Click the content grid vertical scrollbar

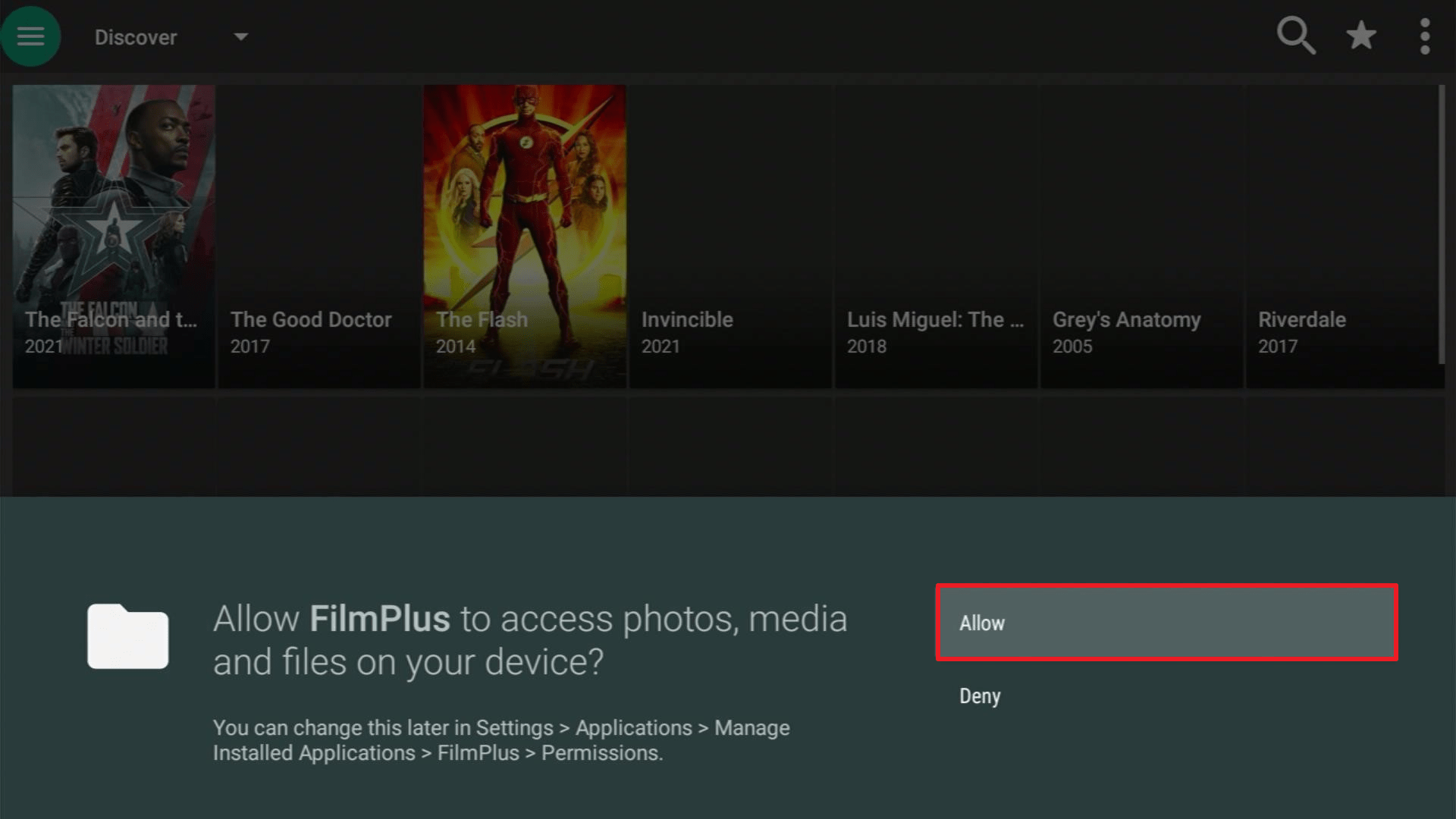click(1442, 224)
